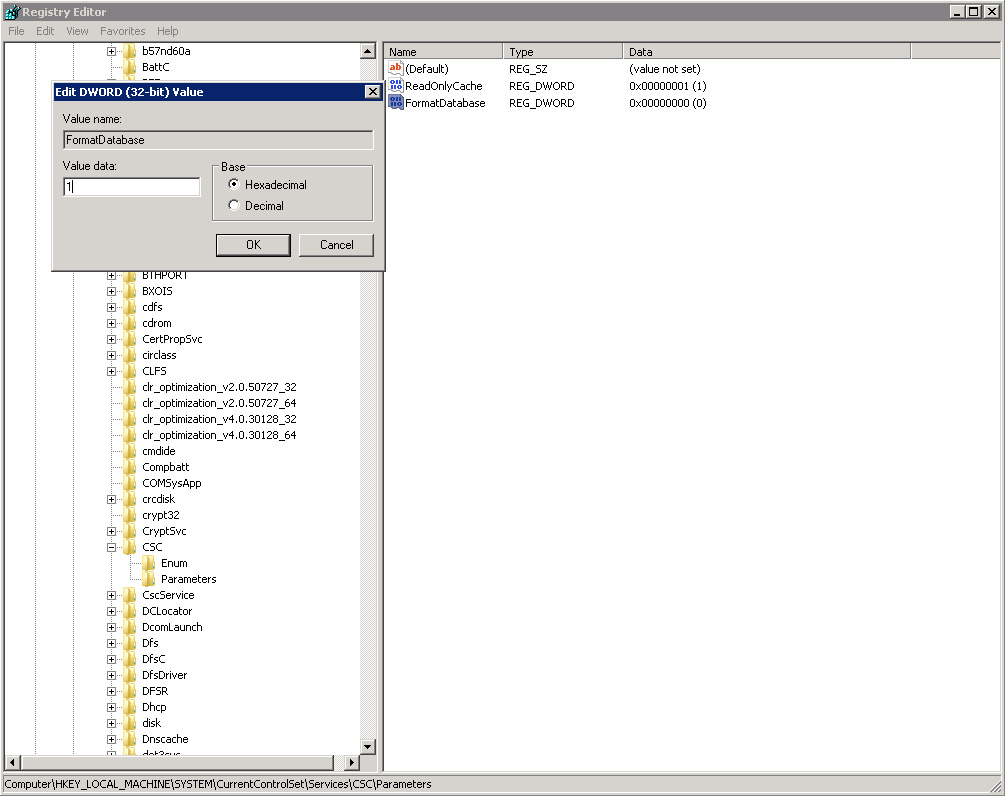Click the Parameters folder icon

tap(149, 579)
